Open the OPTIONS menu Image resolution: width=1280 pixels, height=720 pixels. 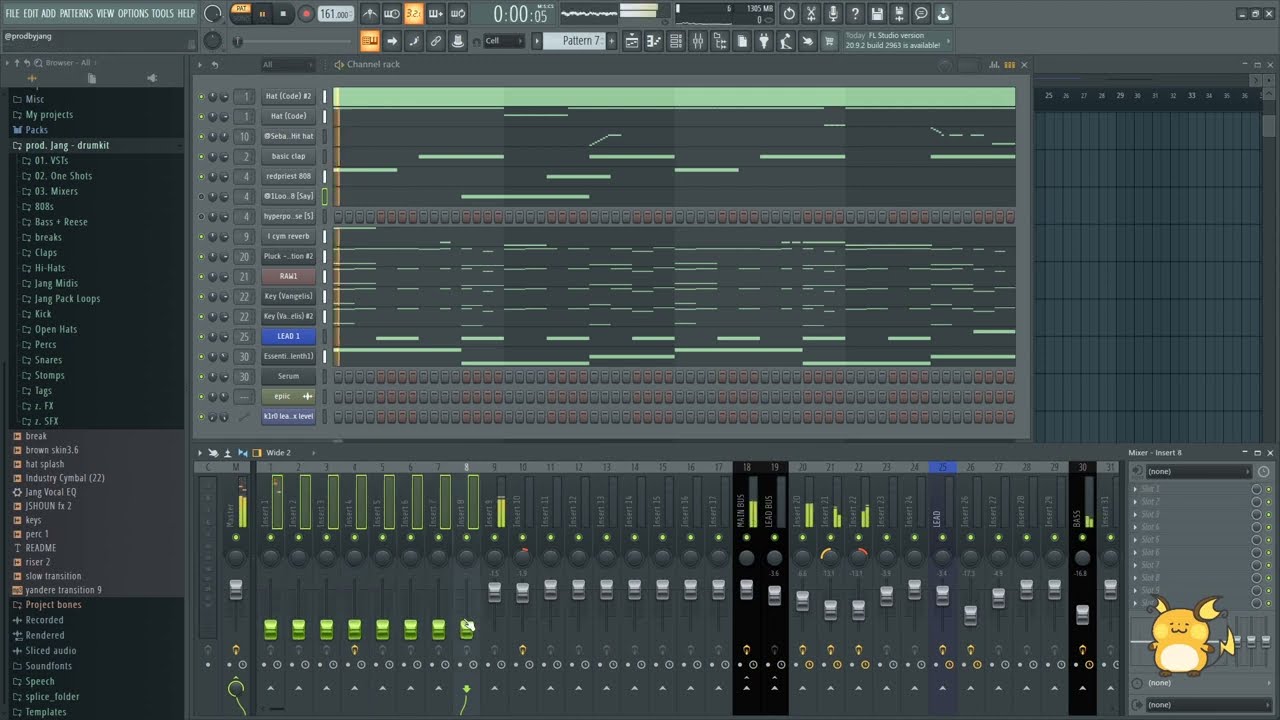[133, 14]
